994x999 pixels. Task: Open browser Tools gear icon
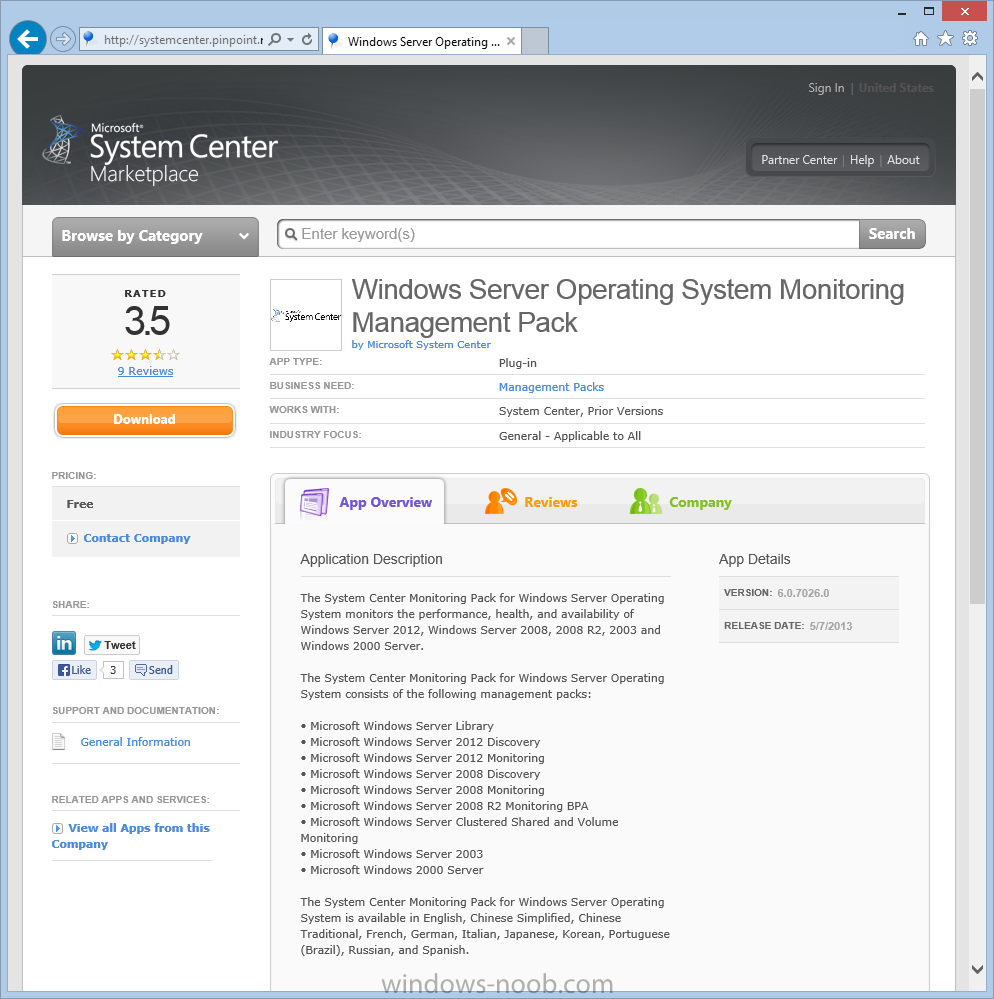[x=970, y=38]
